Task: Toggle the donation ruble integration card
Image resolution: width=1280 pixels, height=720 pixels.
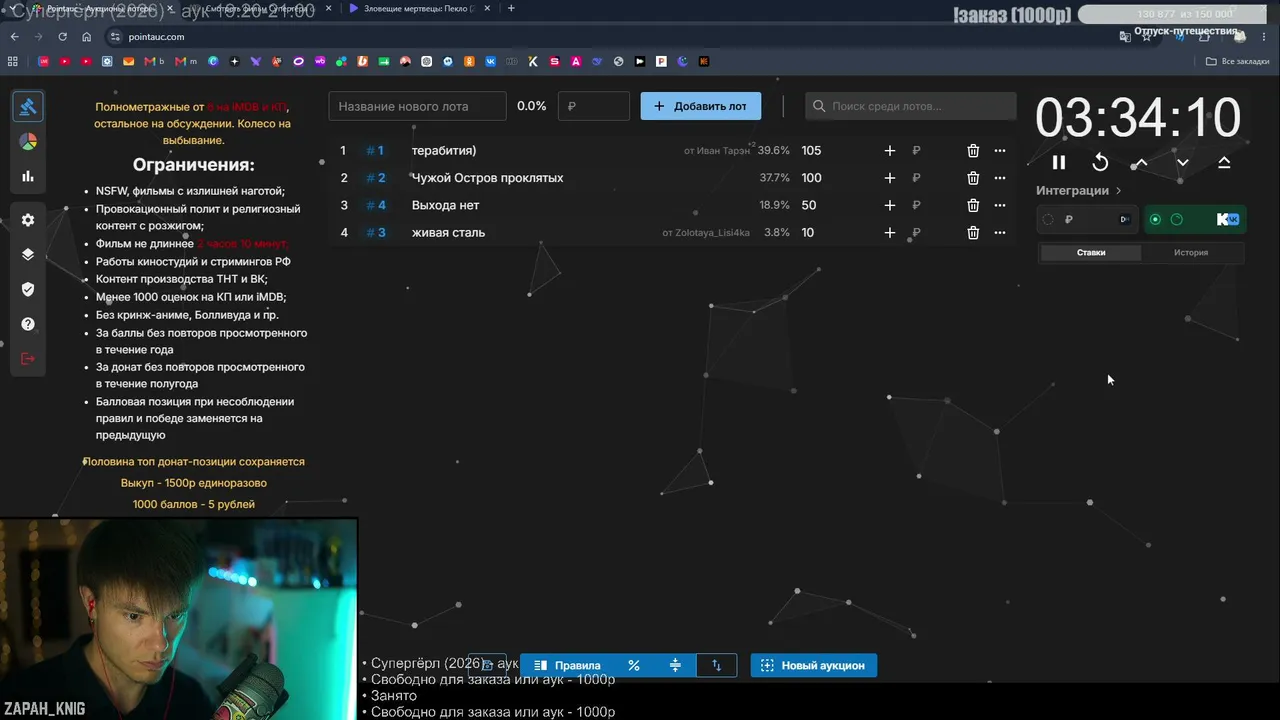Action: click(1088, 219)
